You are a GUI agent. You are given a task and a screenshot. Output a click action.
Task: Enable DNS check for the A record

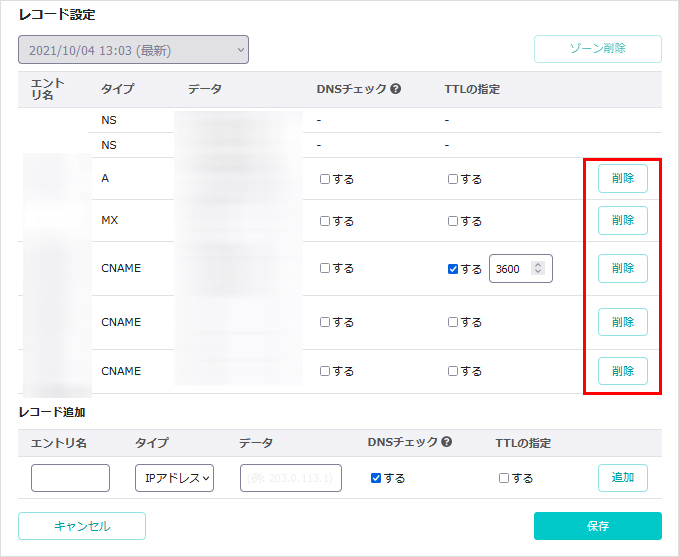click(326, 179)
